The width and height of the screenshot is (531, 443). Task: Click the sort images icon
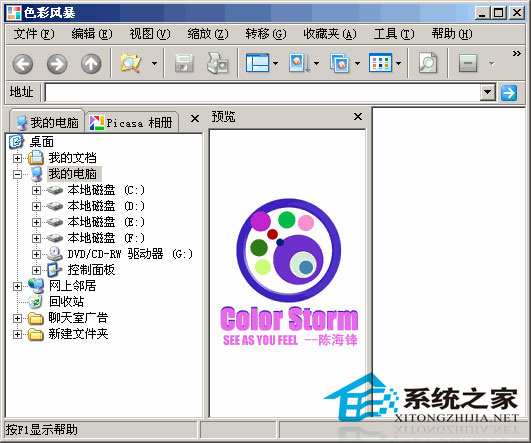pos(299,63)
